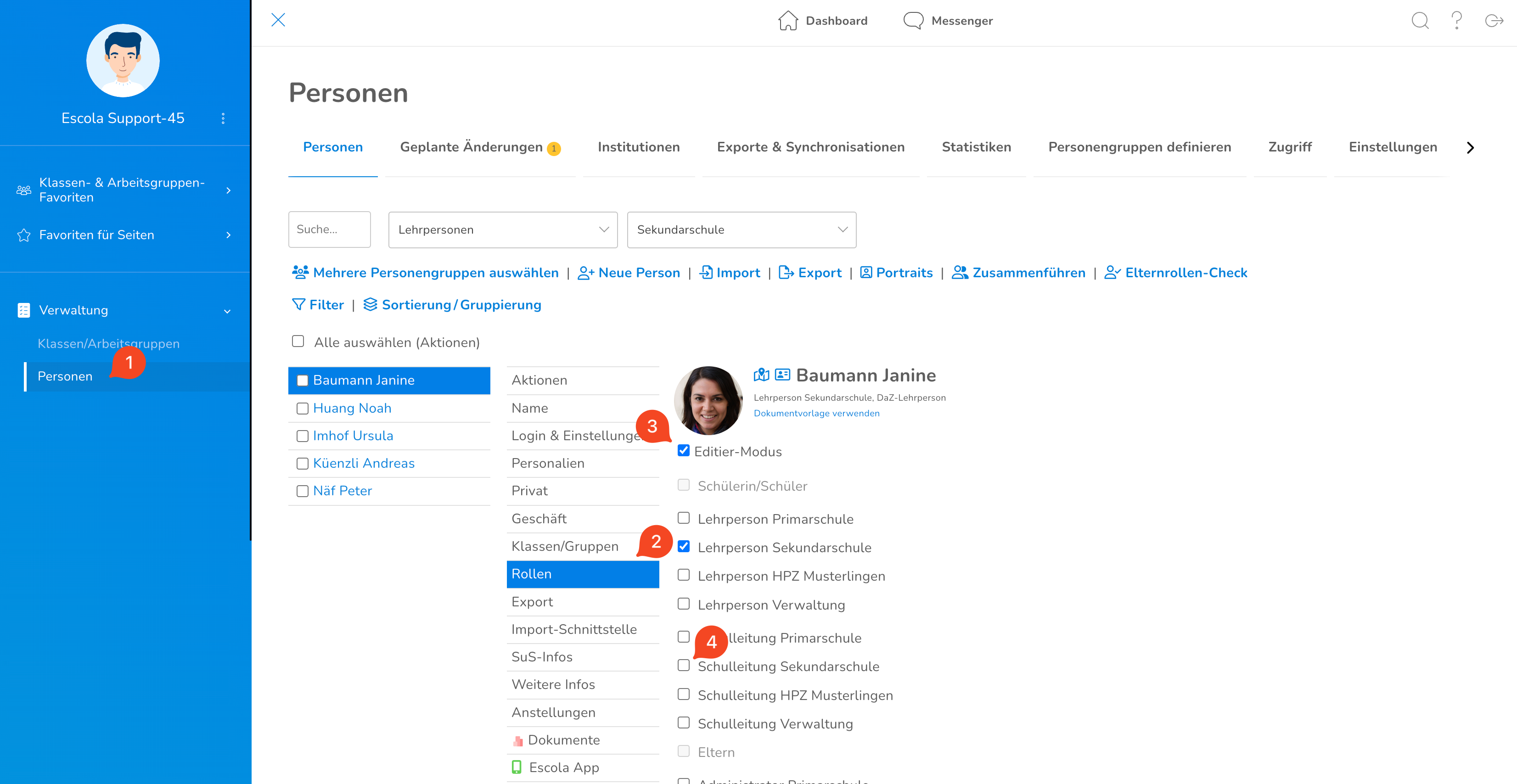Click the map icon beside Baumann Janine
This screenshot has width=1517, height=784.
(761, 375)
